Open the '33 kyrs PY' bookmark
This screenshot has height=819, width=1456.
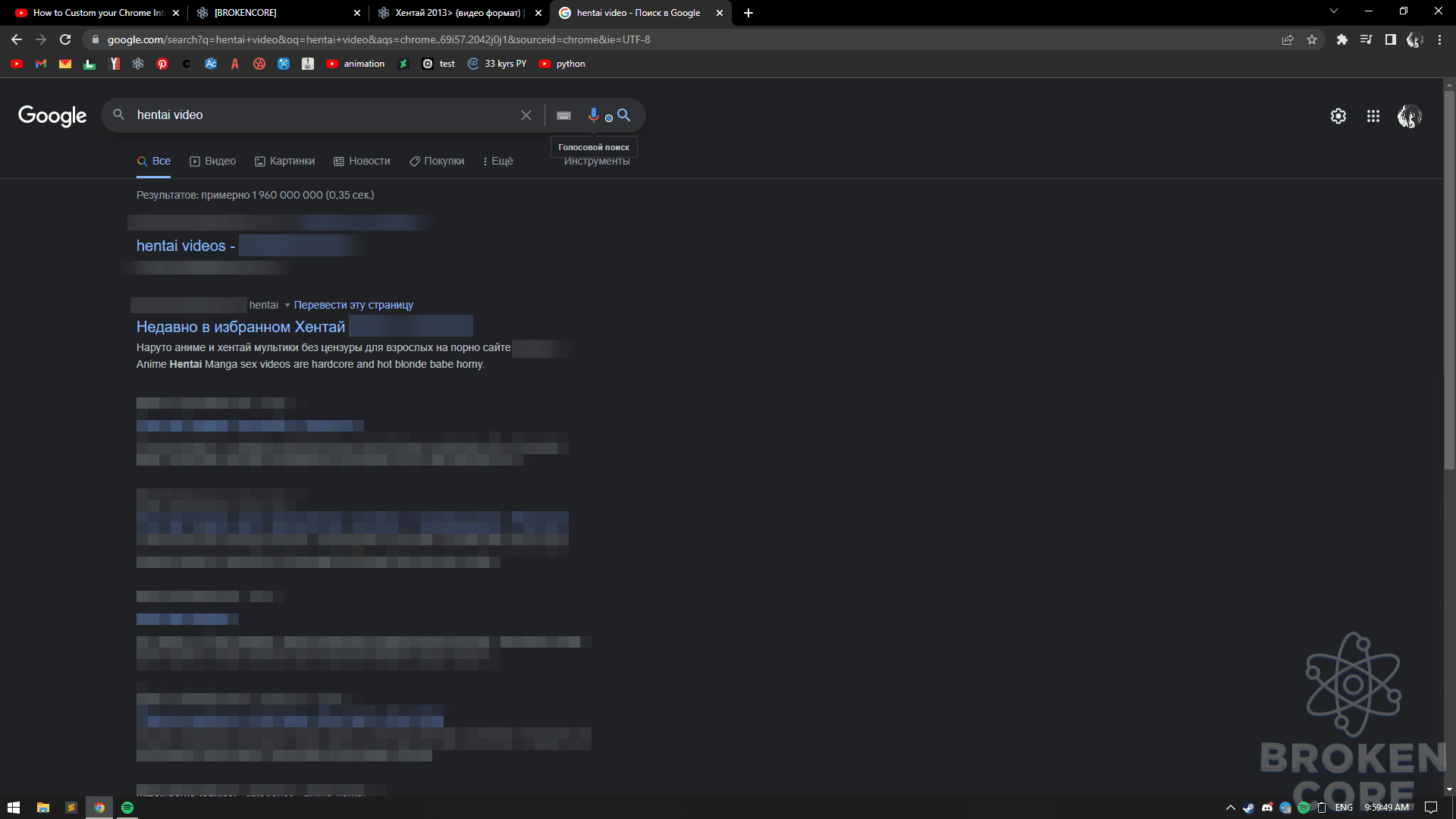[x=497, y=64]
